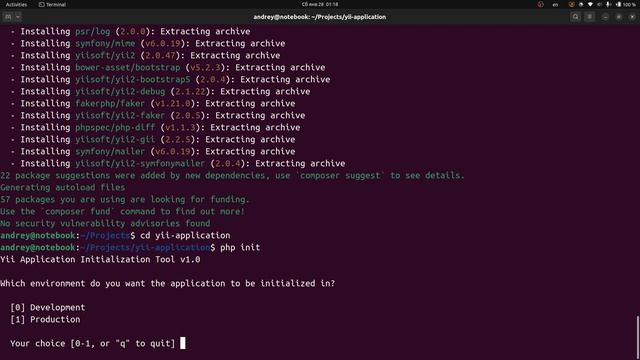Click the 'bower-asset/bootstrap' package name
Image resolution: width=640 pixels, height=360 pixels.
(x=128, y=67)
